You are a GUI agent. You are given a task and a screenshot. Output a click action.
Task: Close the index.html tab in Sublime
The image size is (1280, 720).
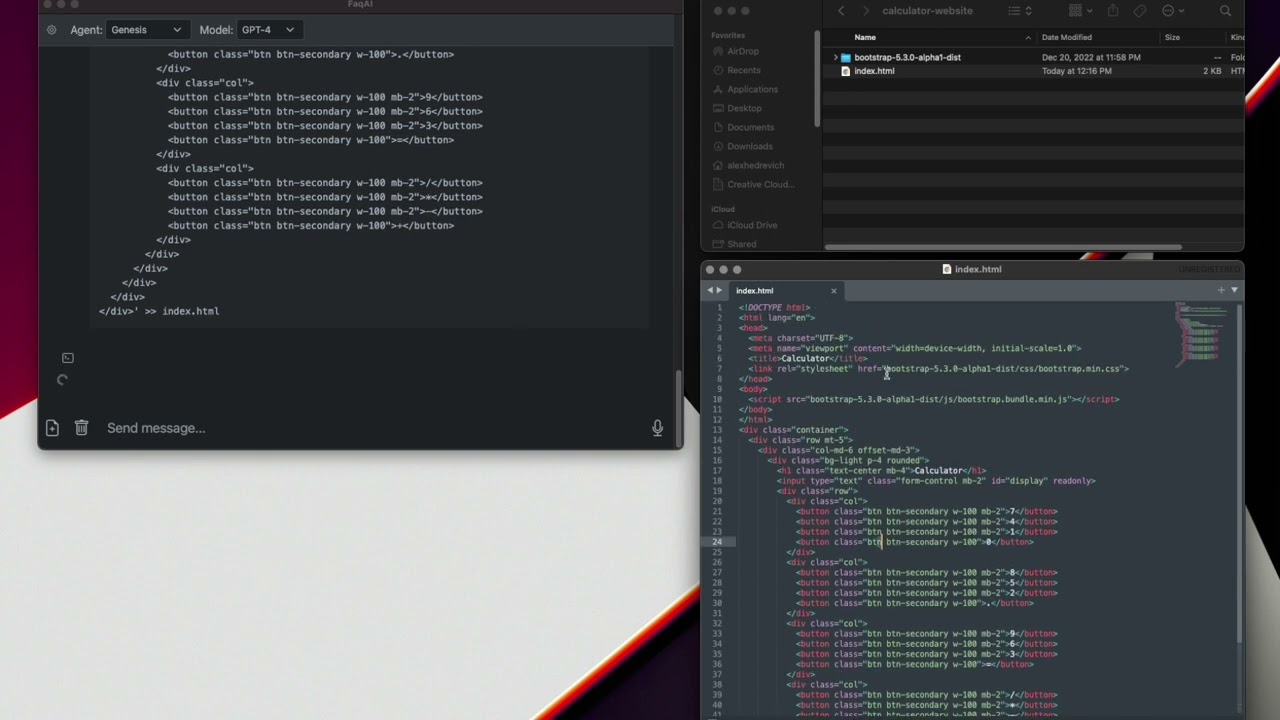833,291
